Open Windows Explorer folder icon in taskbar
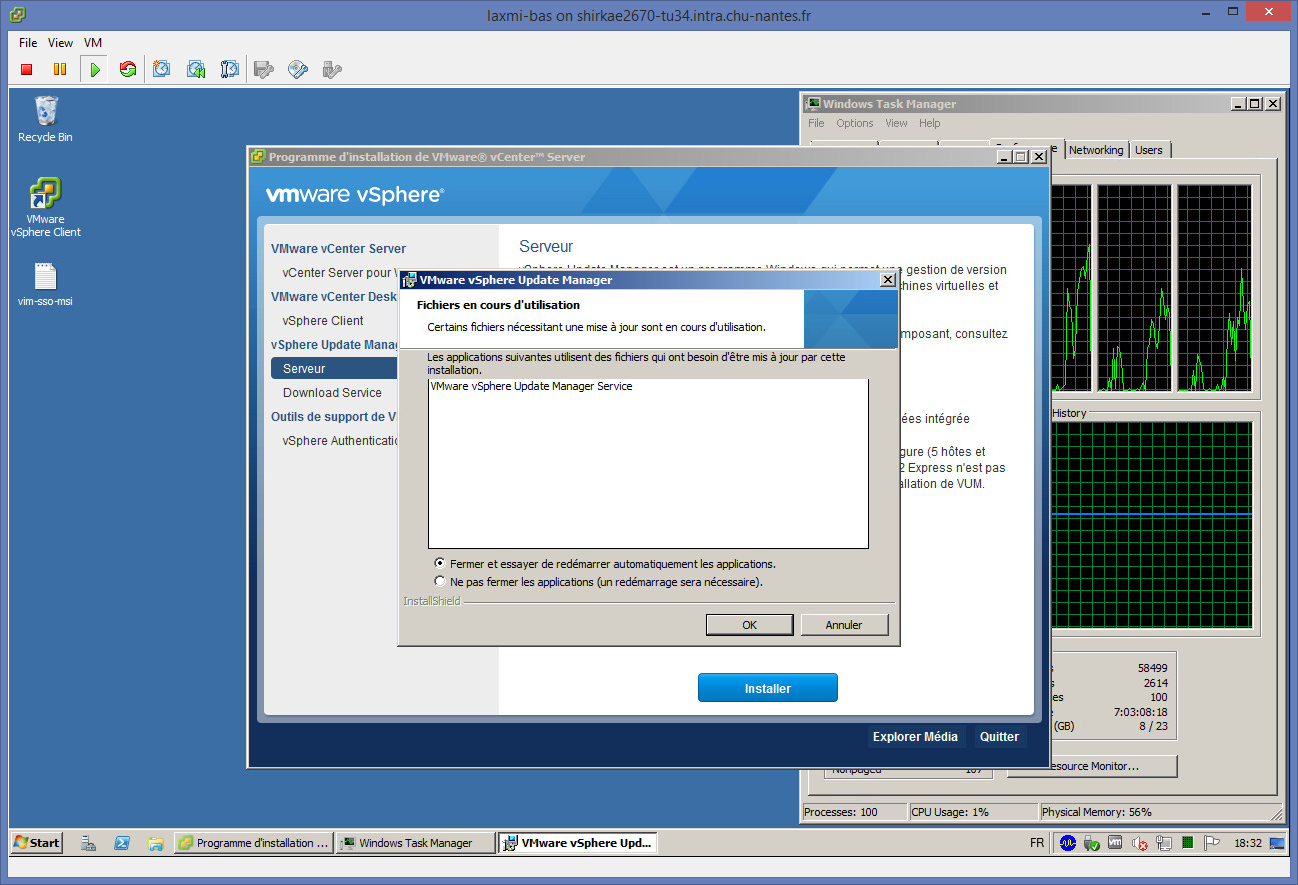This screenshot has width=1298, height=885. (155, 843)
